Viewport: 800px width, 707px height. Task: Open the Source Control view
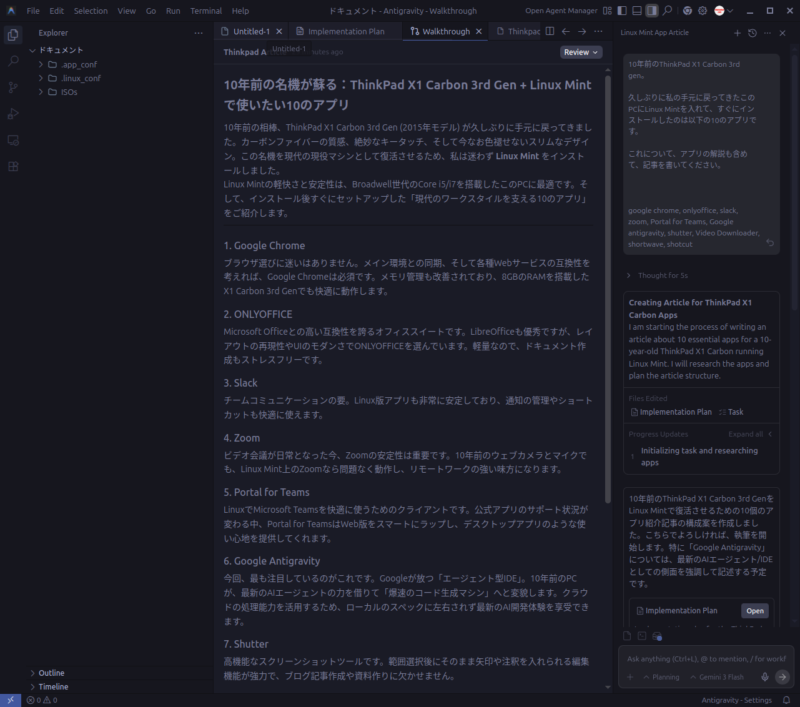pos(13,88)
